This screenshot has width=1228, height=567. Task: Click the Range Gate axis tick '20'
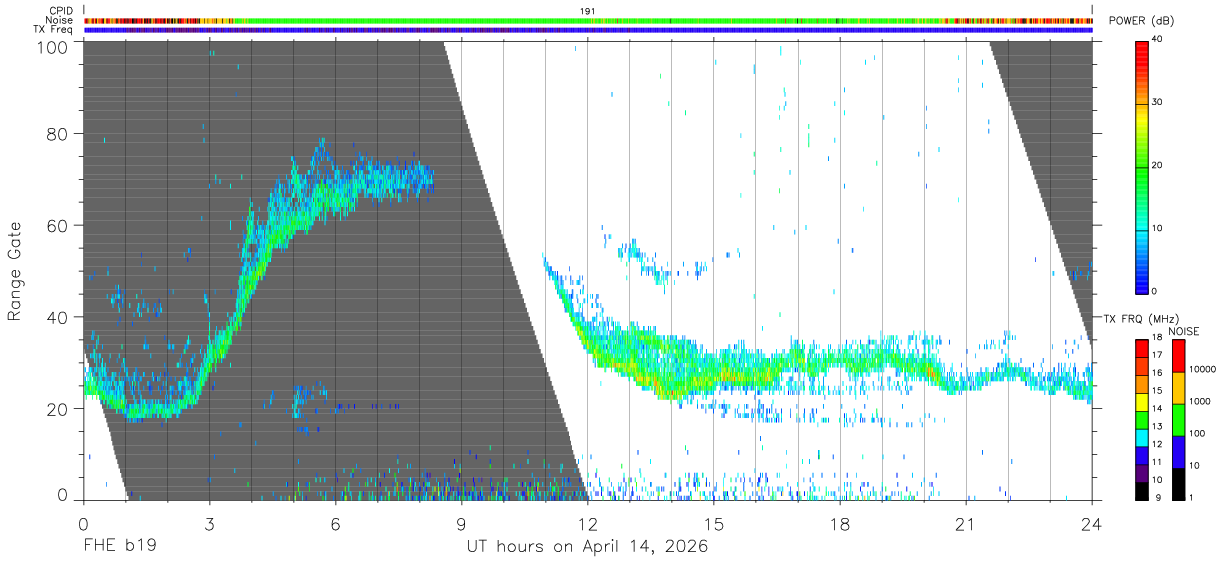pos(59,409)
